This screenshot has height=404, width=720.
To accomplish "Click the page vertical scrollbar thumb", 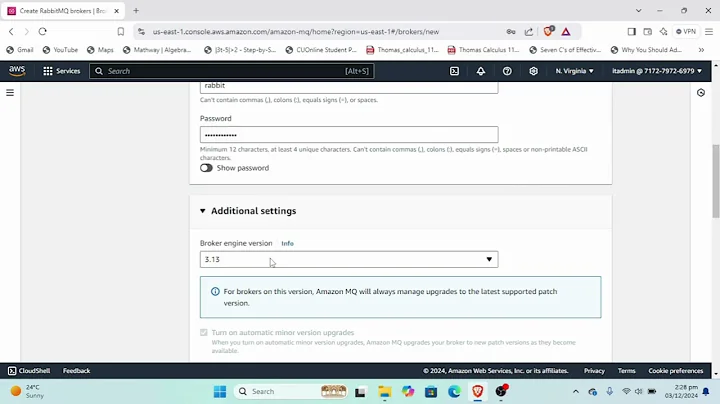I will (x=716, y=181).
